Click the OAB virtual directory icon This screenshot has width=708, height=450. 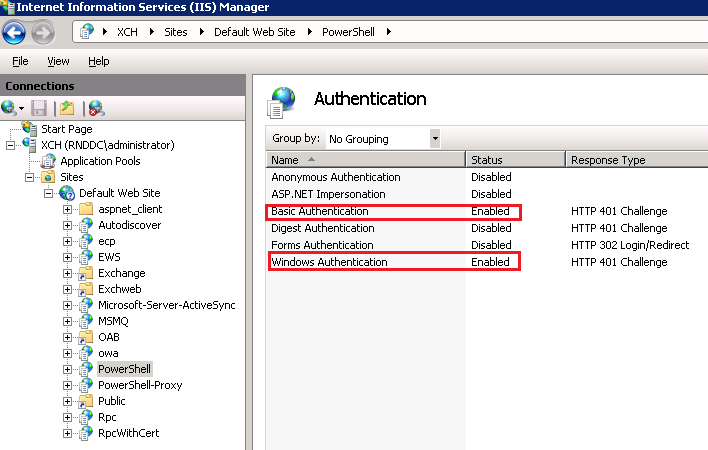(x=86, y=337)
